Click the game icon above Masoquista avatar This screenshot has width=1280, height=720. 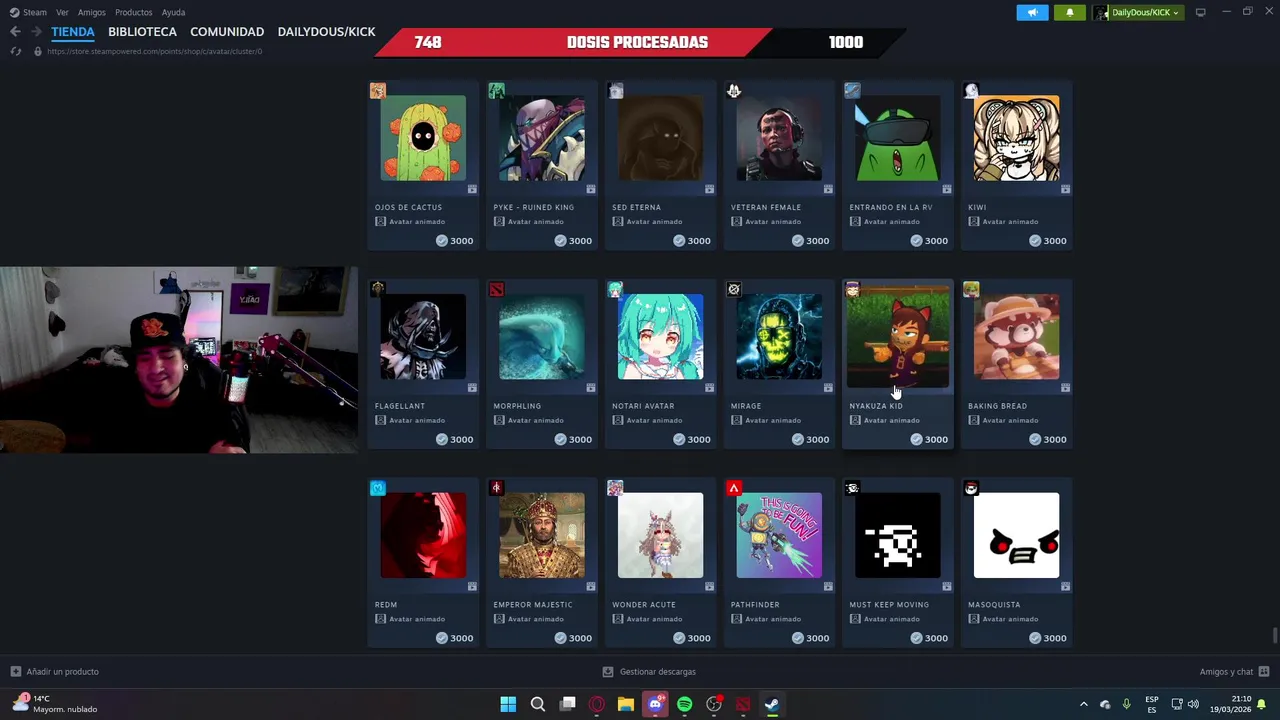[x=971, y=488]
